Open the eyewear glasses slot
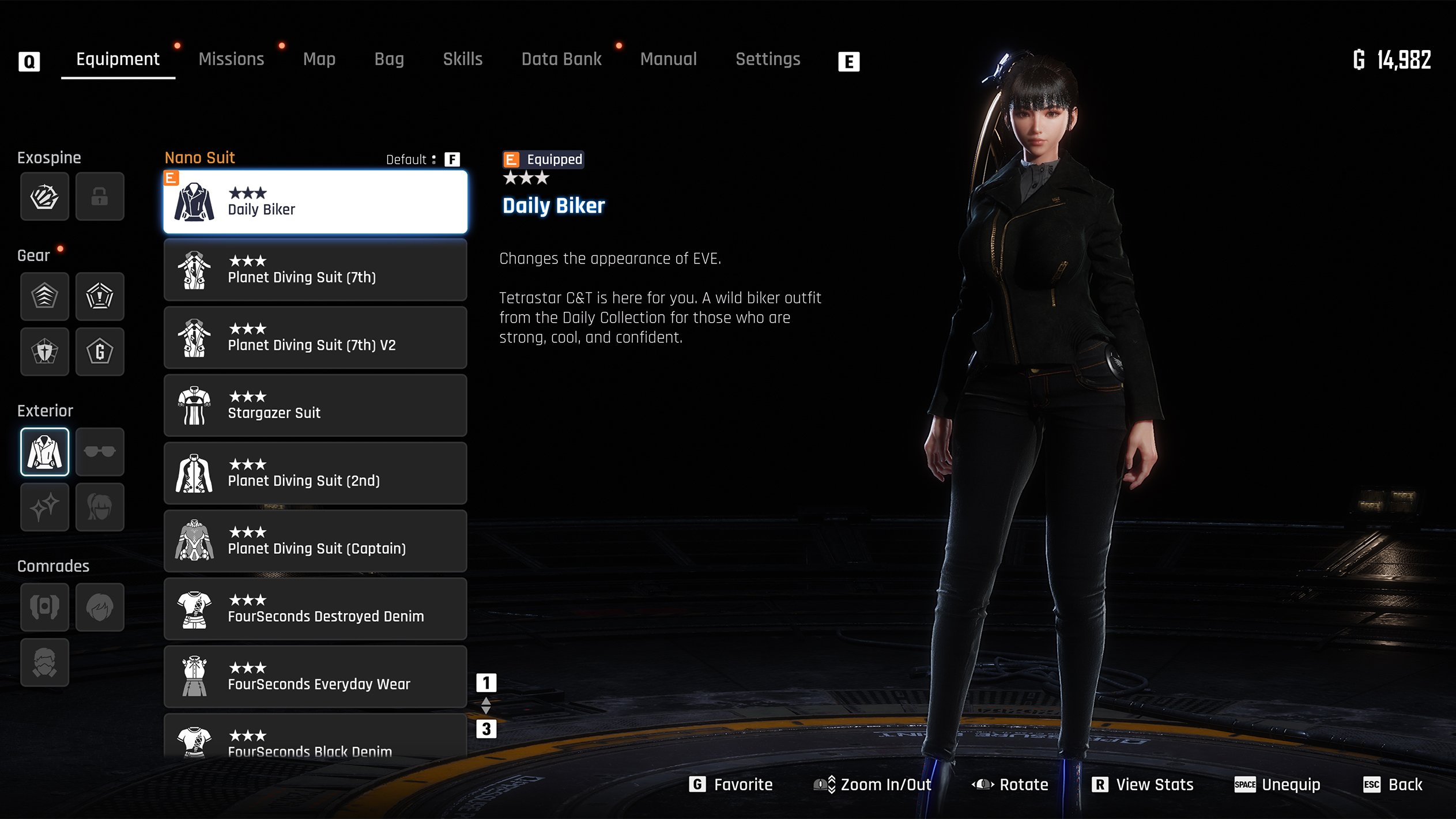This screenshot has width=1456, height=819. [x=100, y=451]
